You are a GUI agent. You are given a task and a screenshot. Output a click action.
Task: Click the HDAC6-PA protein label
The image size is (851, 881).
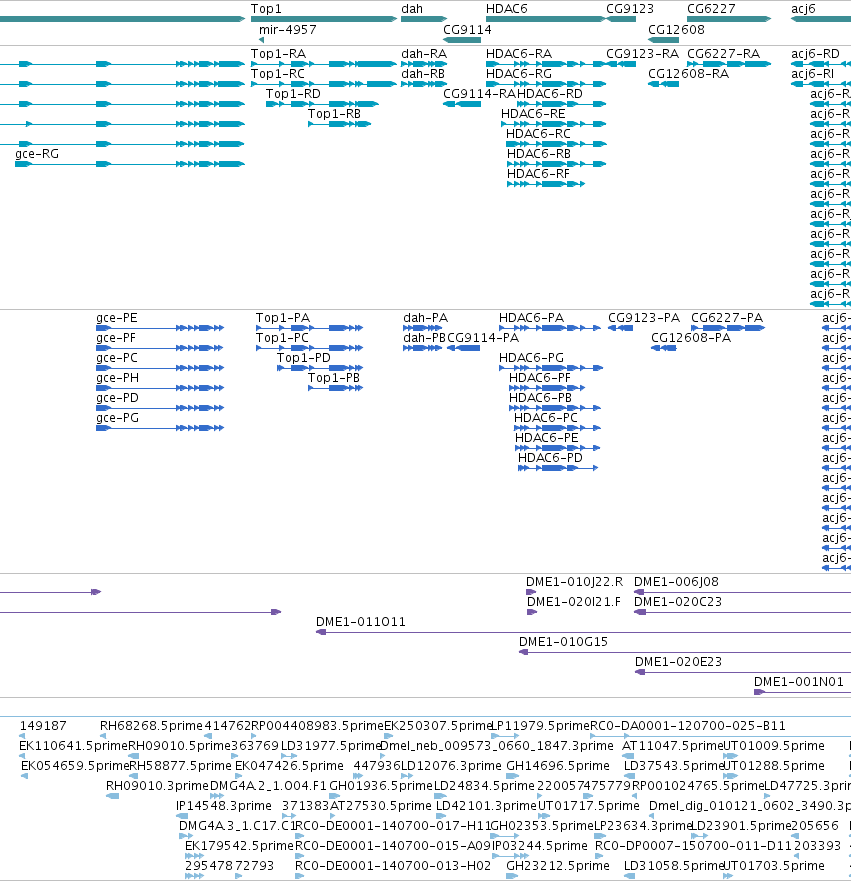pyautogui.click(x=531, y=318)
